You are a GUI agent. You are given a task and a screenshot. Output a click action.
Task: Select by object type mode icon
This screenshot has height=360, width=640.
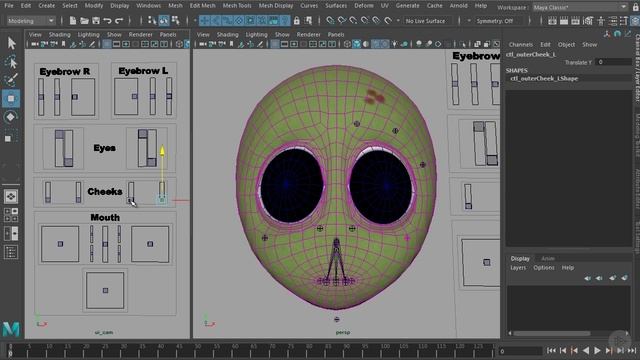(164, 20)
